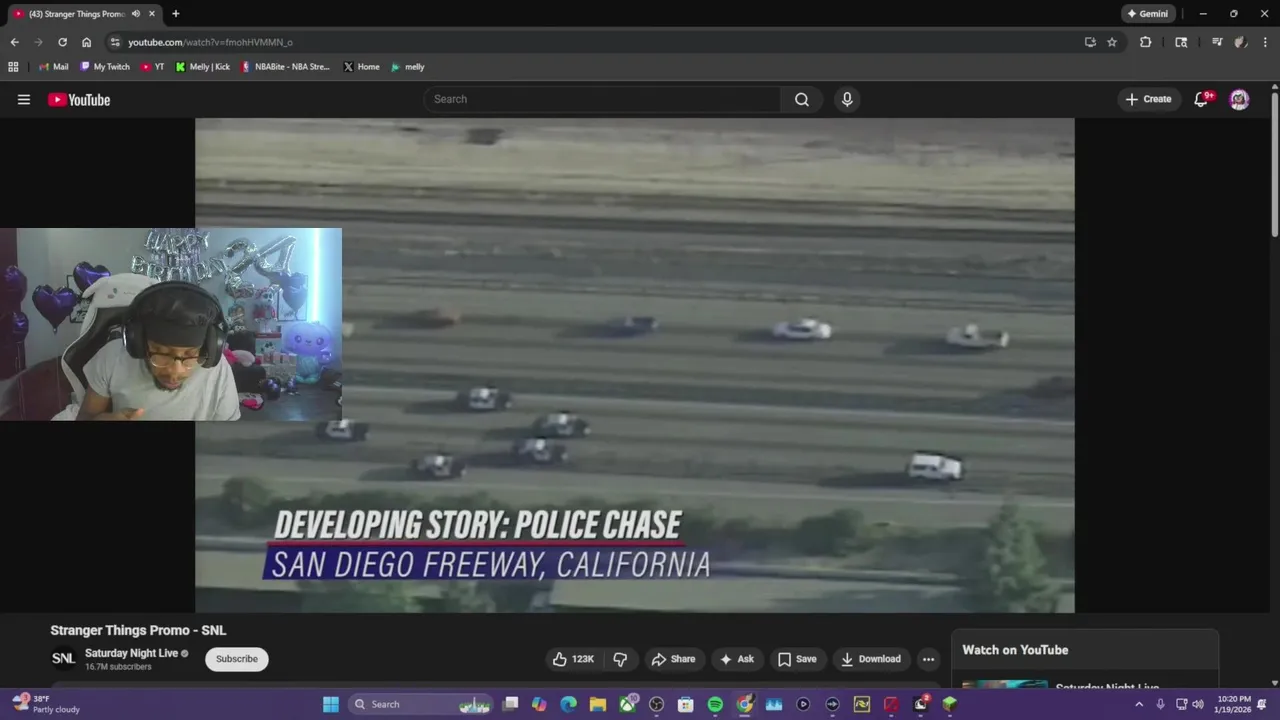The image size is (1280, 720).
Task: Open the Mail bookmark
Action: [54, 67]
